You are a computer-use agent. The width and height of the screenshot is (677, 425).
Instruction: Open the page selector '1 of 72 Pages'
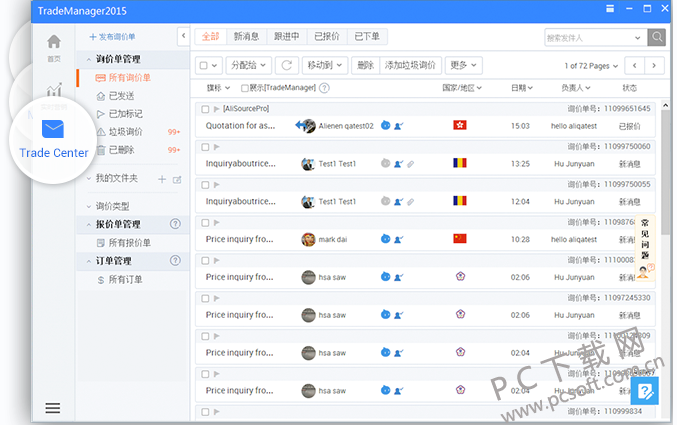(x=591, y=66)
